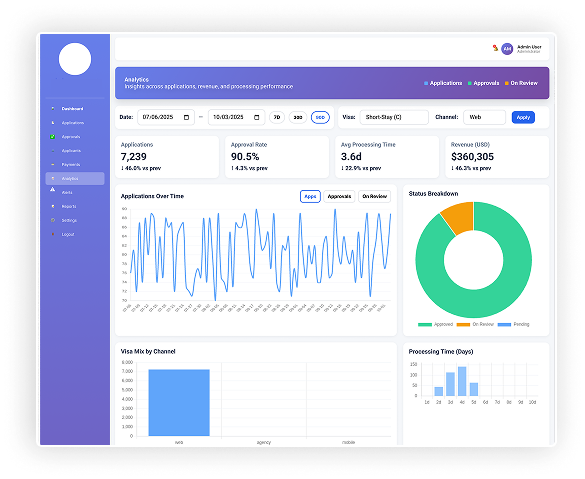Open calendar picker of the end date
This screenshot has height=479, width=585.
pos(257,117)
